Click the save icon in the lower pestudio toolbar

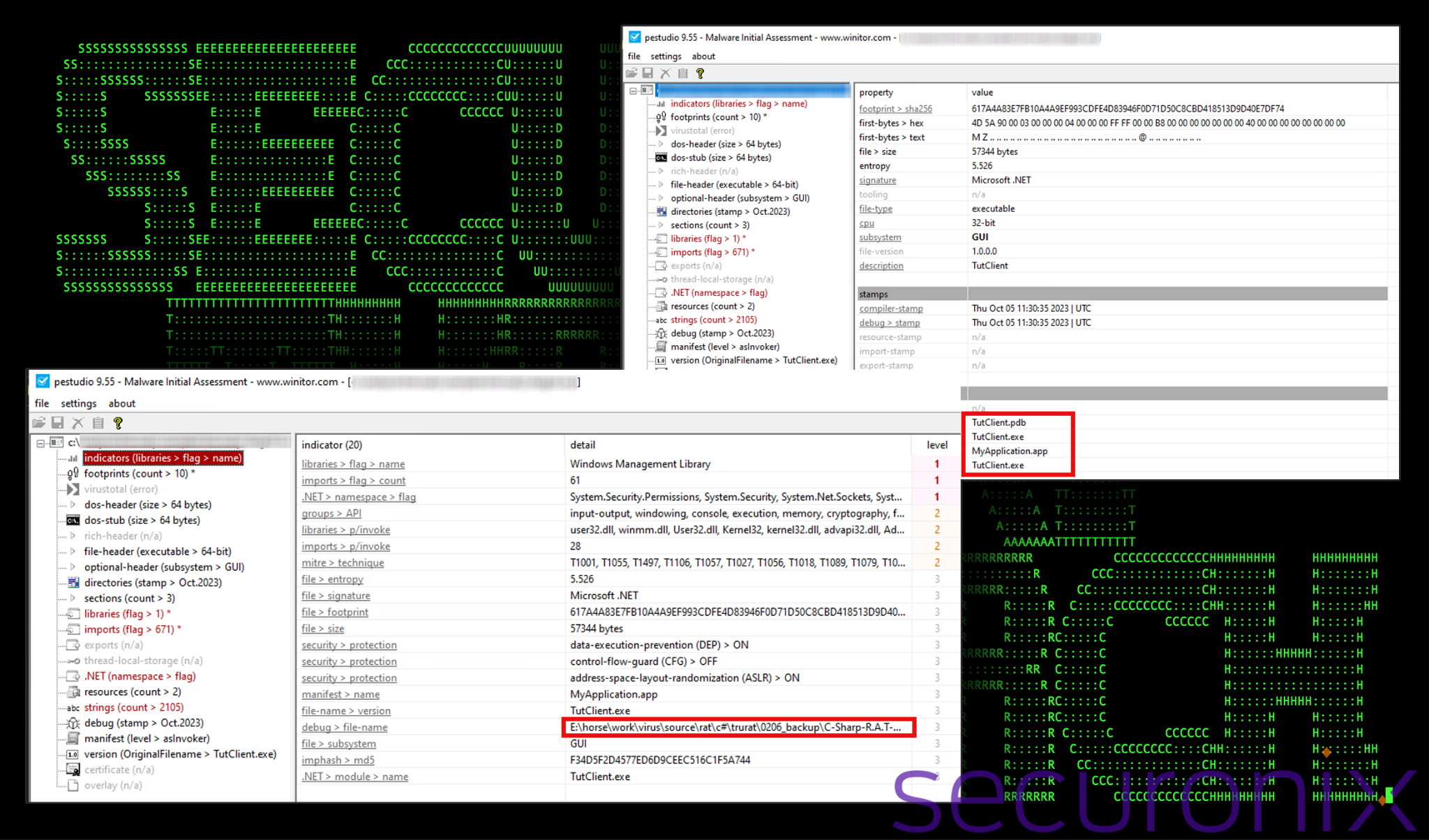tap(58, 423)
